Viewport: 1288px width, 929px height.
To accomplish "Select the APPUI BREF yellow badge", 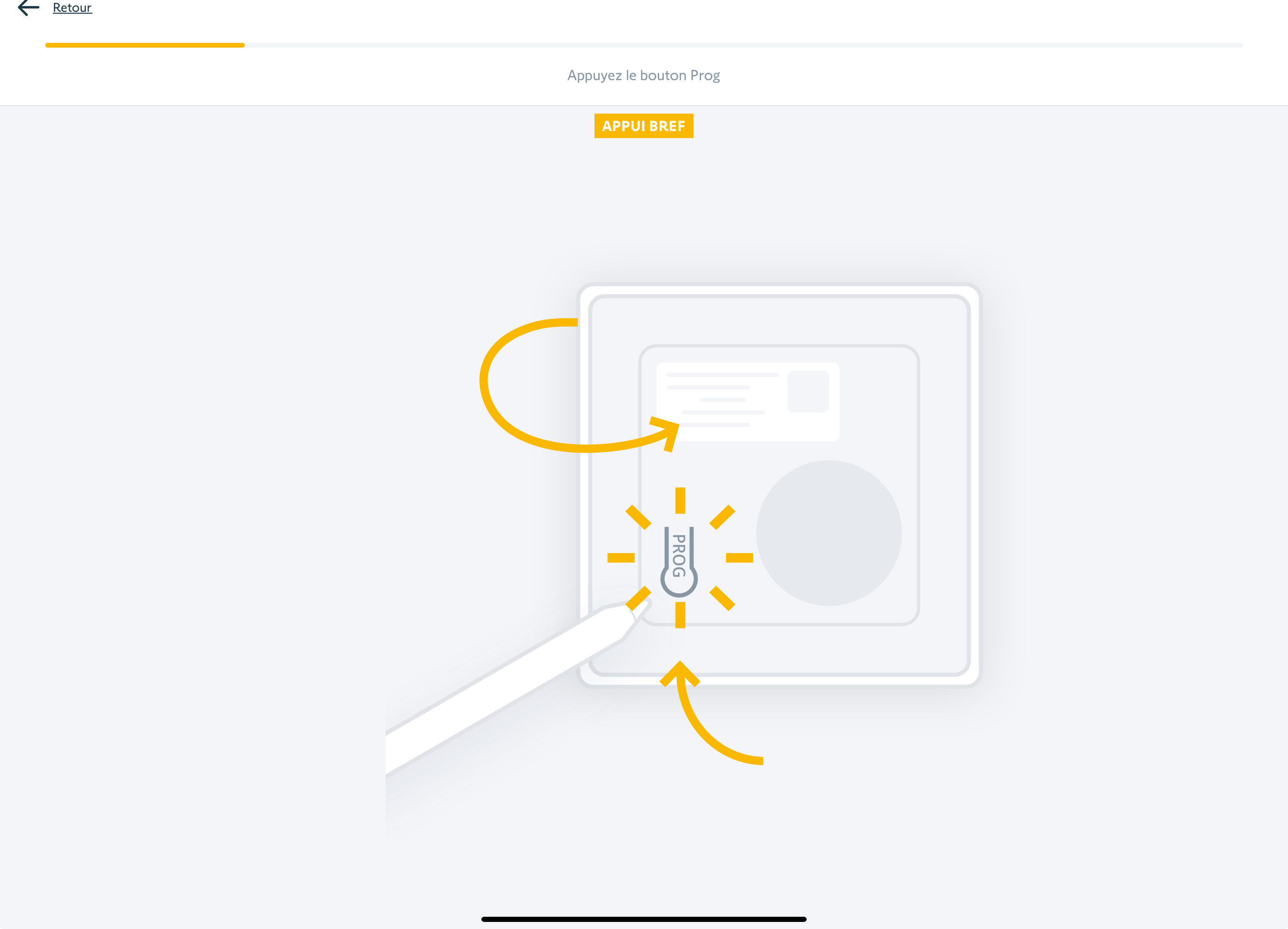I will (x=644, y=125).
